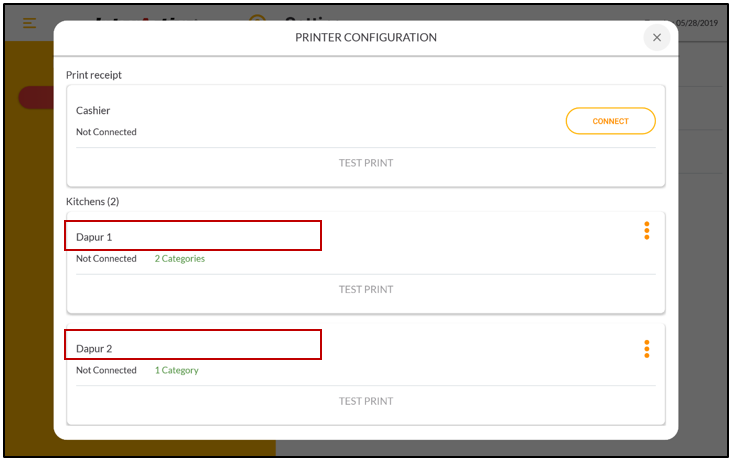Run TEST PRINT for Dapur 2
Image resolution: width=735 pixels, height=462 pixels.
(x=365, y=402)
